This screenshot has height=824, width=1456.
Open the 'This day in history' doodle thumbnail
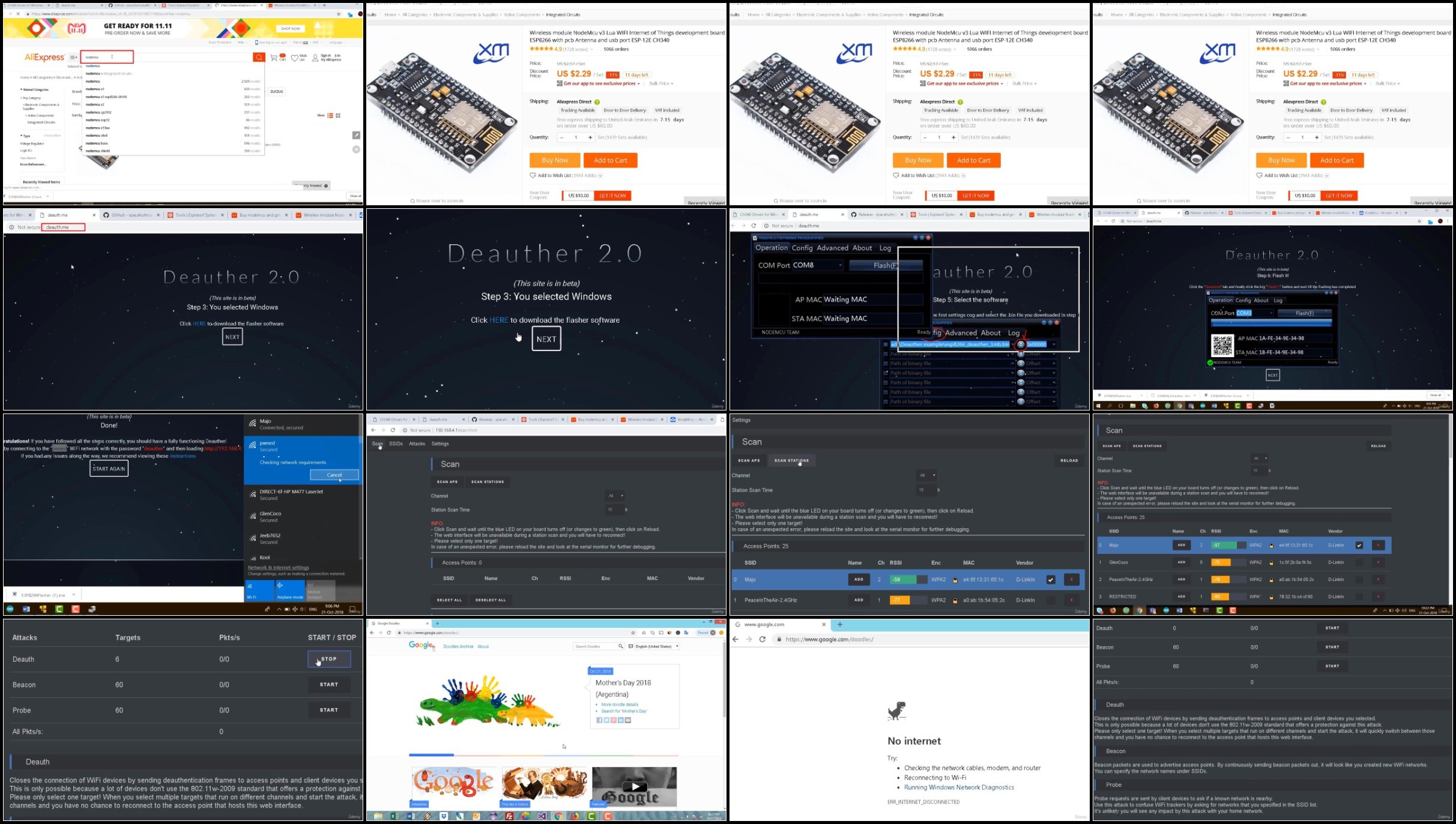coord(545,786)
